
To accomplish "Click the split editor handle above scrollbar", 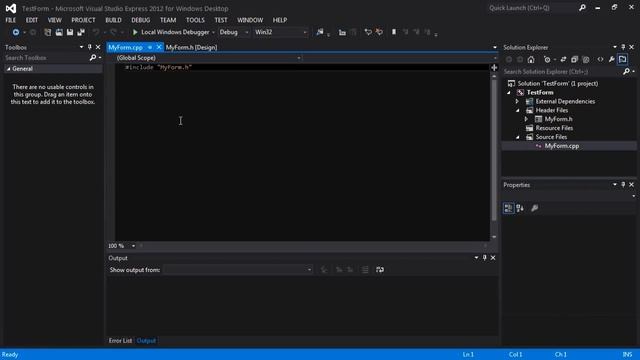I will (494, 68).
